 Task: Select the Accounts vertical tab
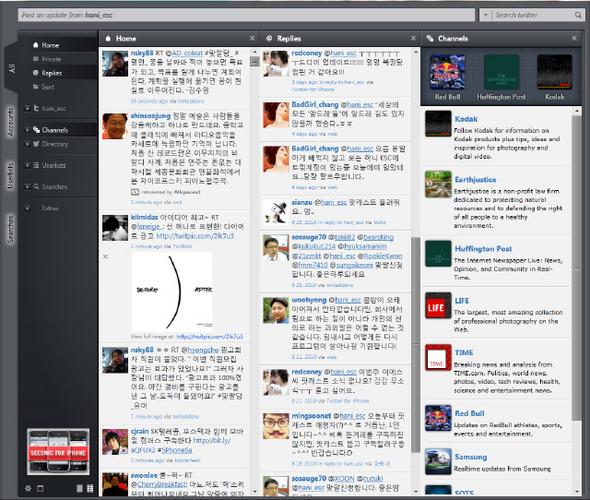[11, 122]
